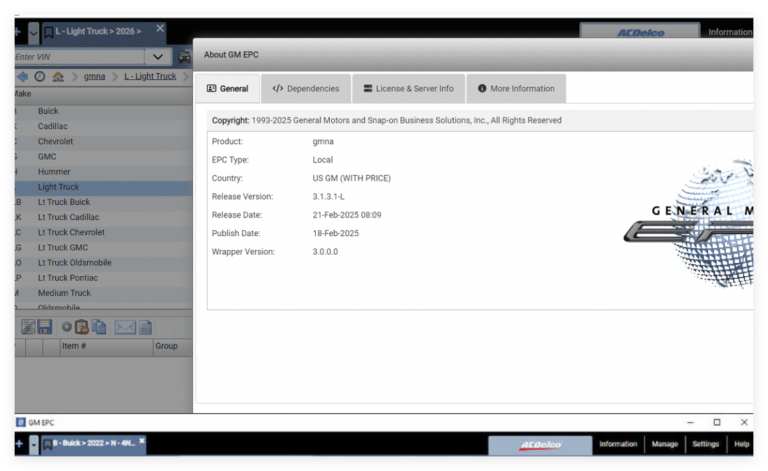Click the Release Date value 21-Feb-2025 08:09

pyautogui.click(x=347, y=215)
